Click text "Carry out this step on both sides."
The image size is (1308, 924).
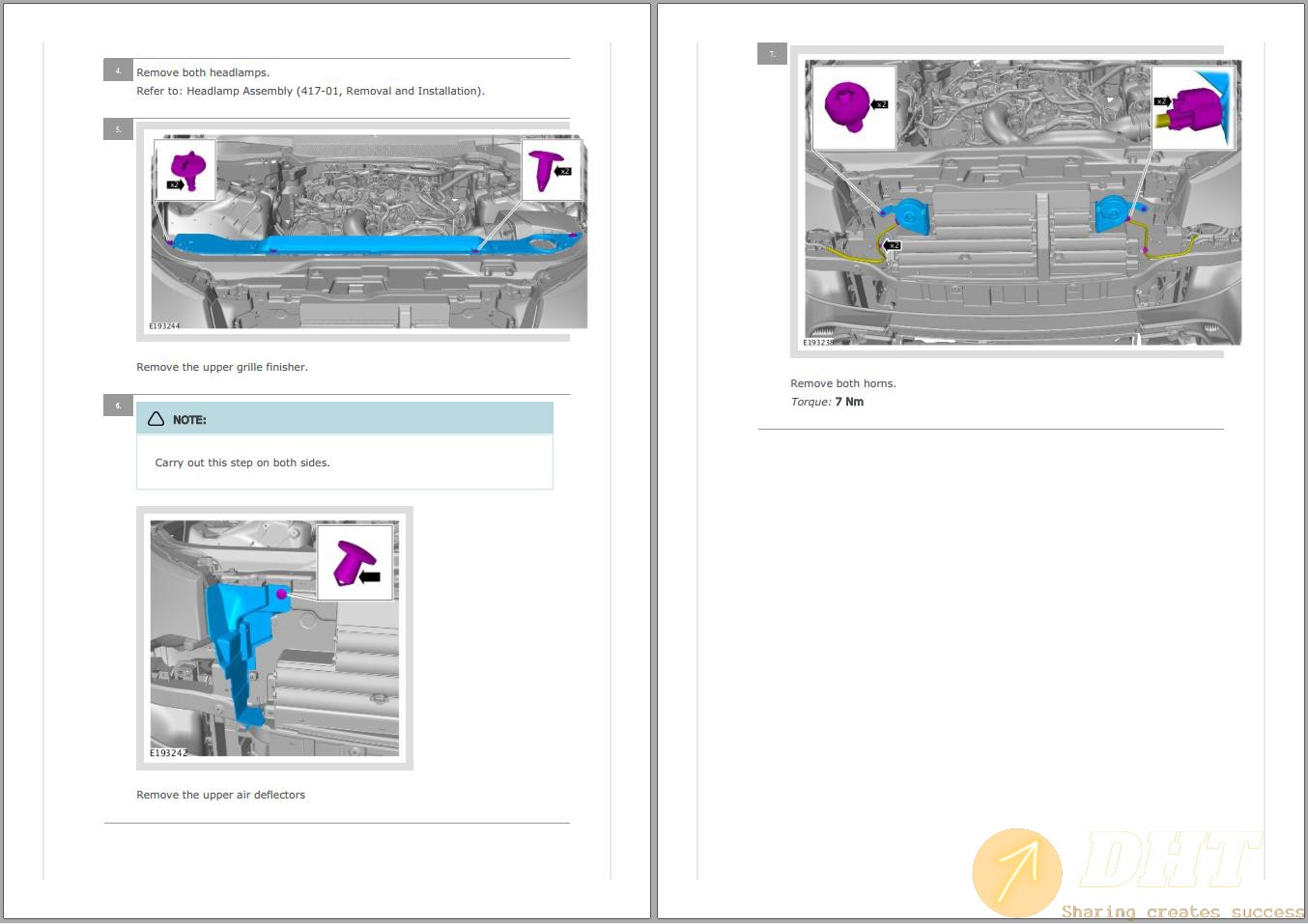point(242,462)
